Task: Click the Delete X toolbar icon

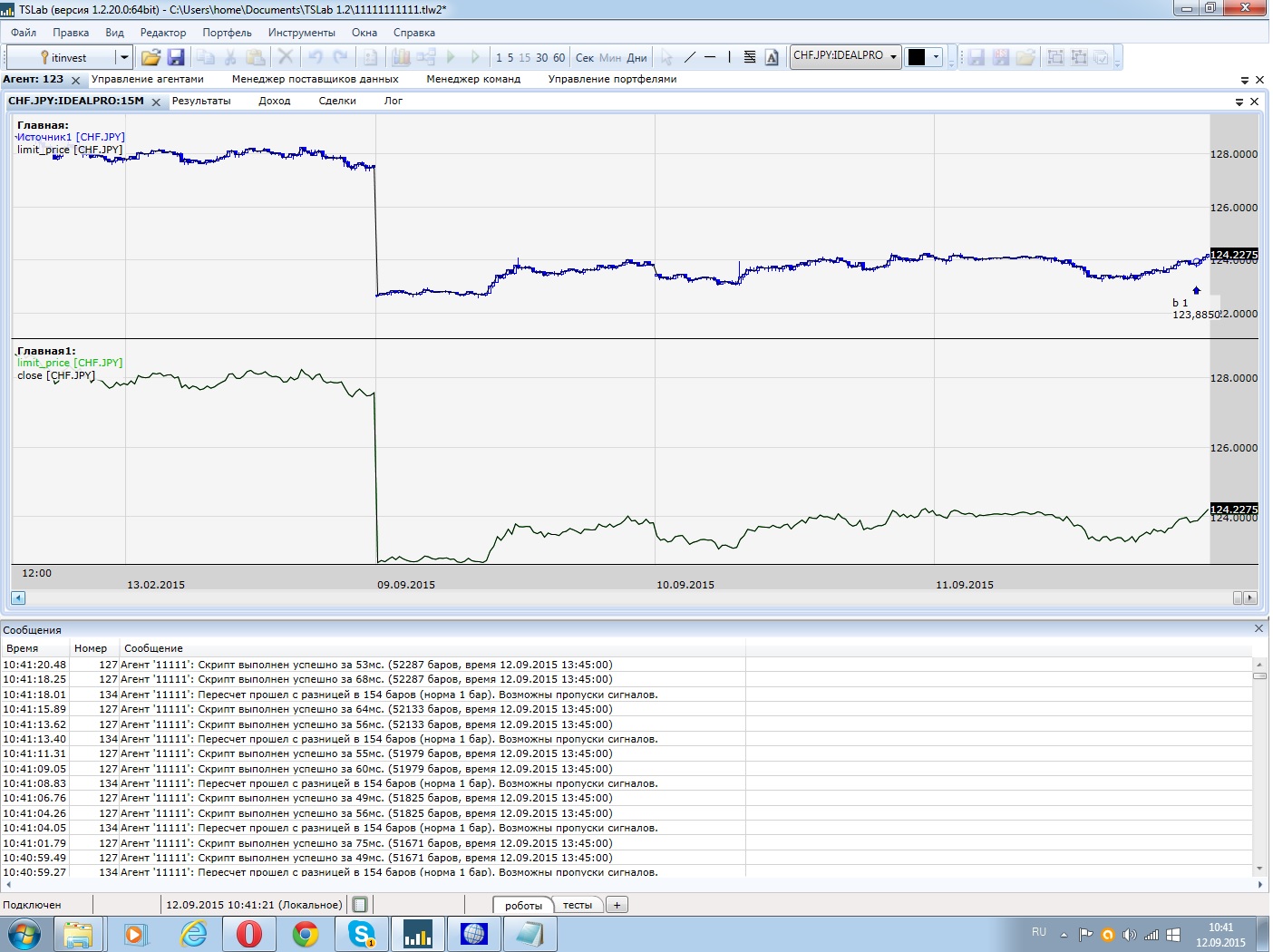Action: pyautogui.click(x=286, y=57)
